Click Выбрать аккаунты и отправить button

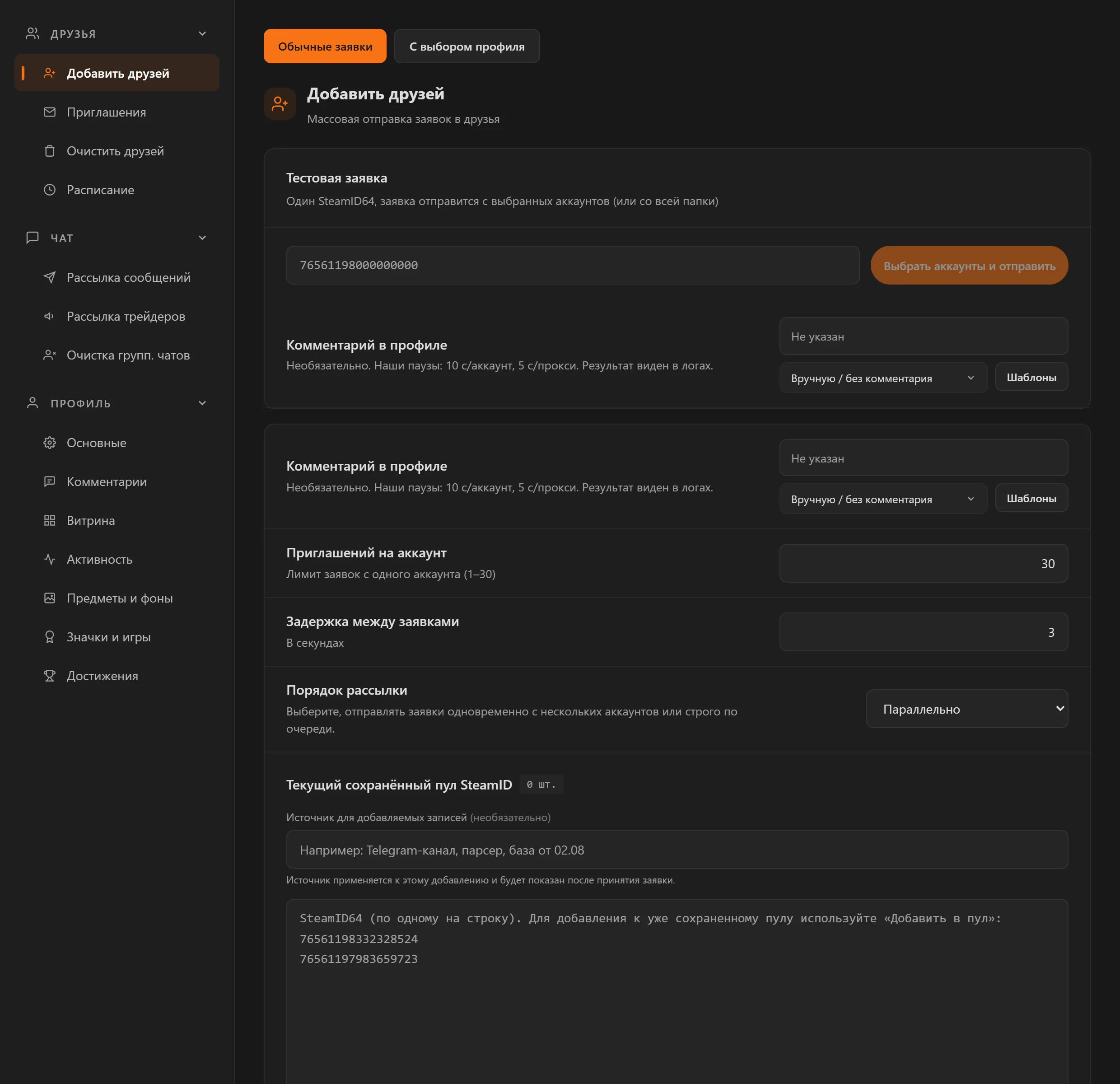[969, 265]
